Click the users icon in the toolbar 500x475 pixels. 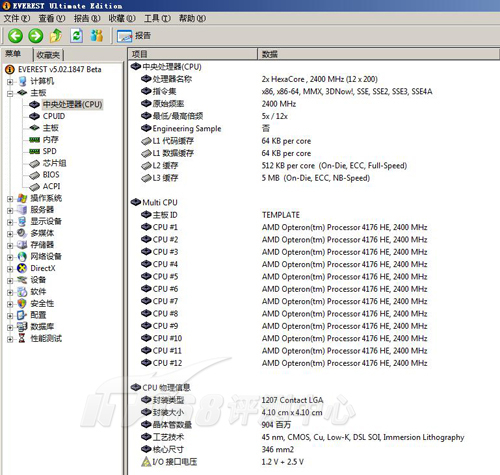click(97, 36)
